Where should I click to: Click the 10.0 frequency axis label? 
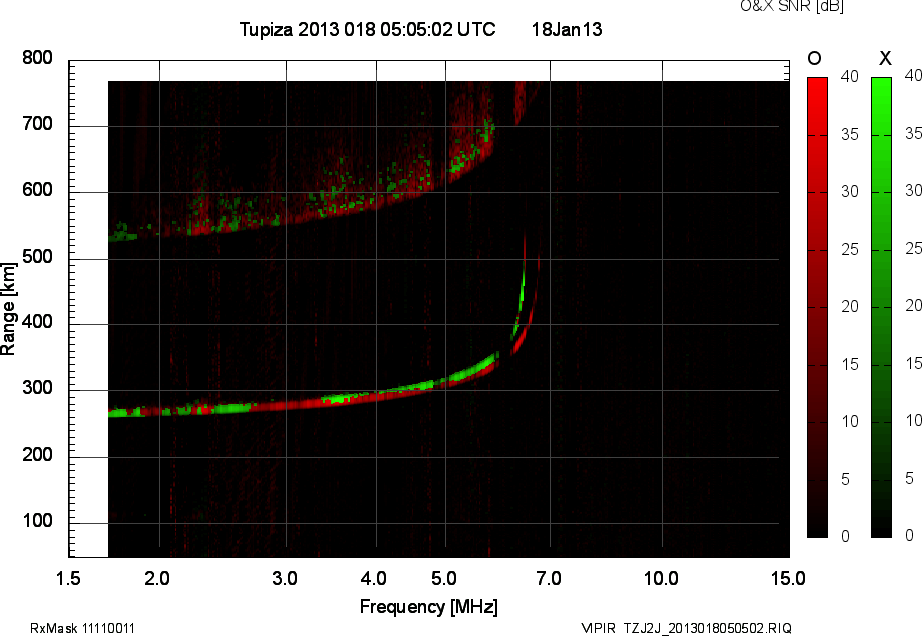tap(662, 579)
